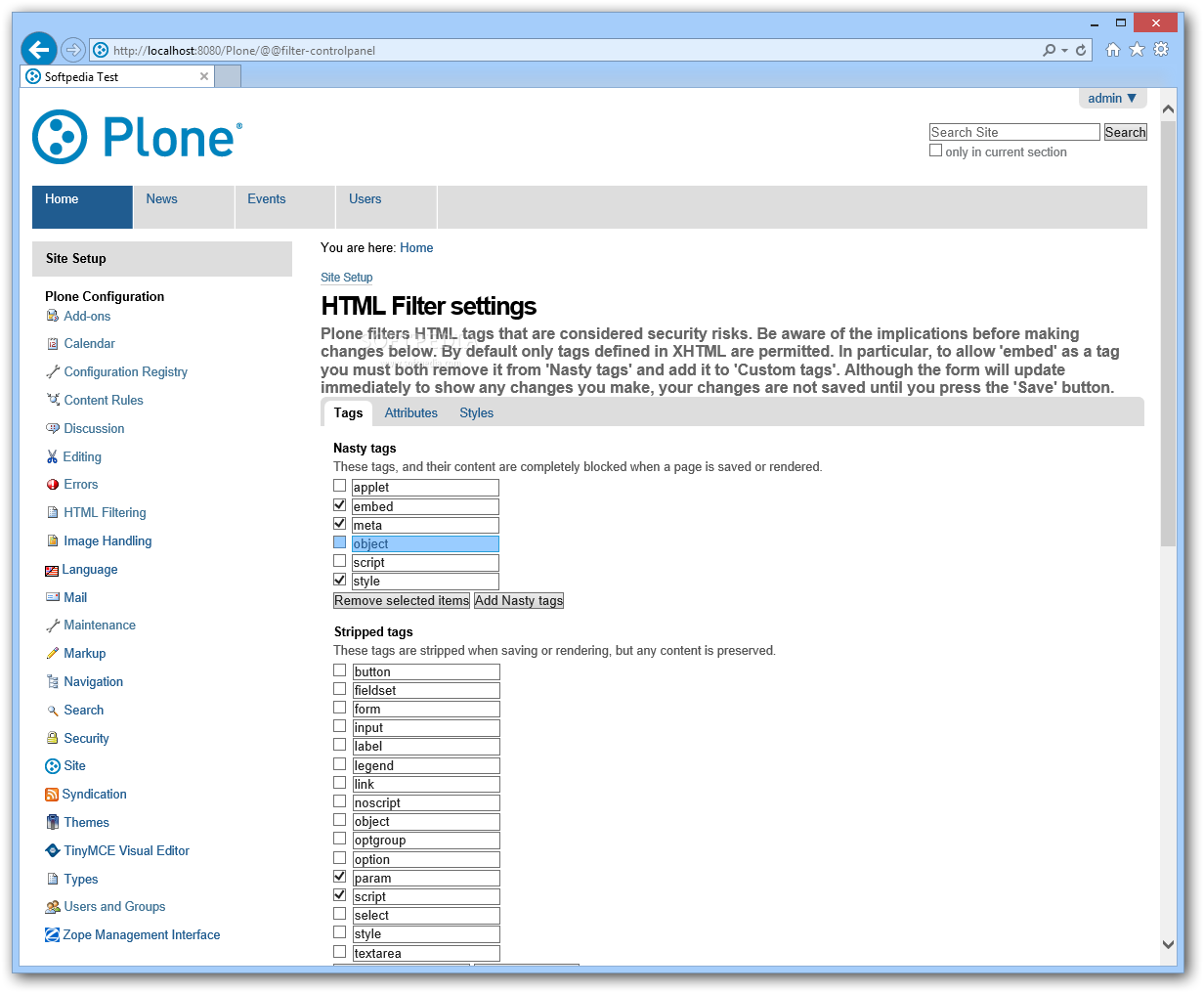1204x993 pixels.
Task: Click the Site Plone logo icon
Action: [53, 766]
